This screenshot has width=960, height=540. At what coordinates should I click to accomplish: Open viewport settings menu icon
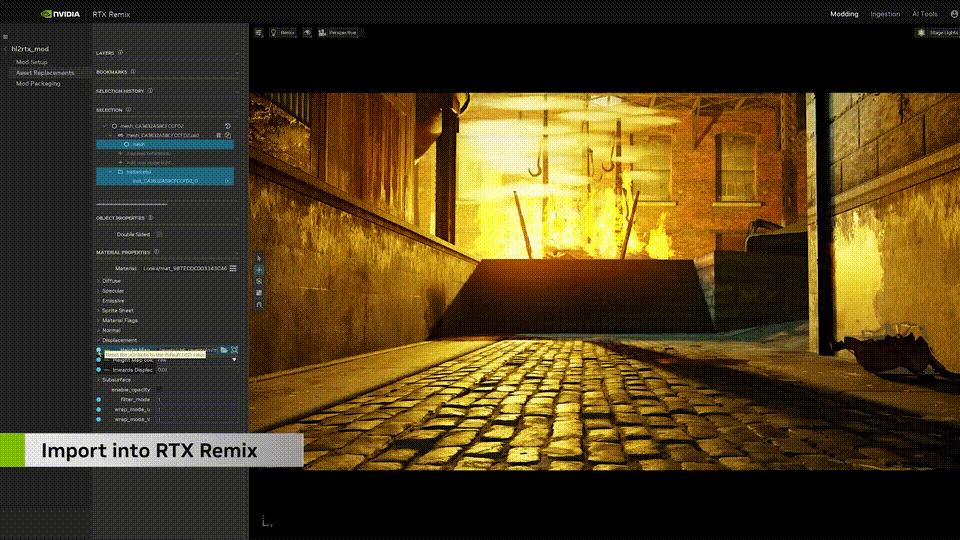point(258,32)
